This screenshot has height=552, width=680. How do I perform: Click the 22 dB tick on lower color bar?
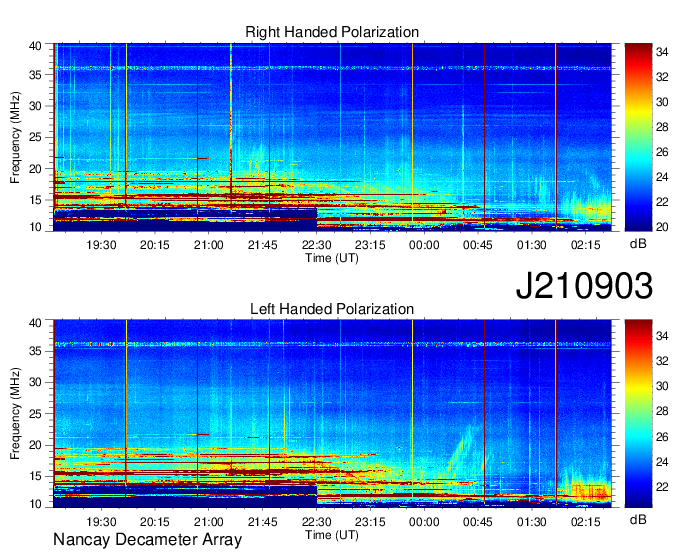662,487
